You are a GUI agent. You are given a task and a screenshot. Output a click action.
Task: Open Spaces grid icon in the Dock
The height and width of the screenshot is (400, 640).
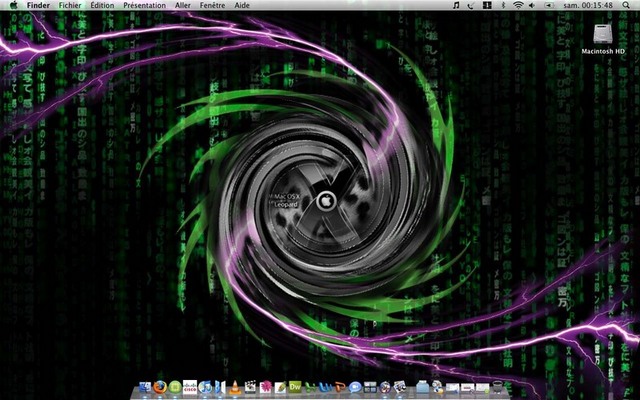tap(370, 387)
